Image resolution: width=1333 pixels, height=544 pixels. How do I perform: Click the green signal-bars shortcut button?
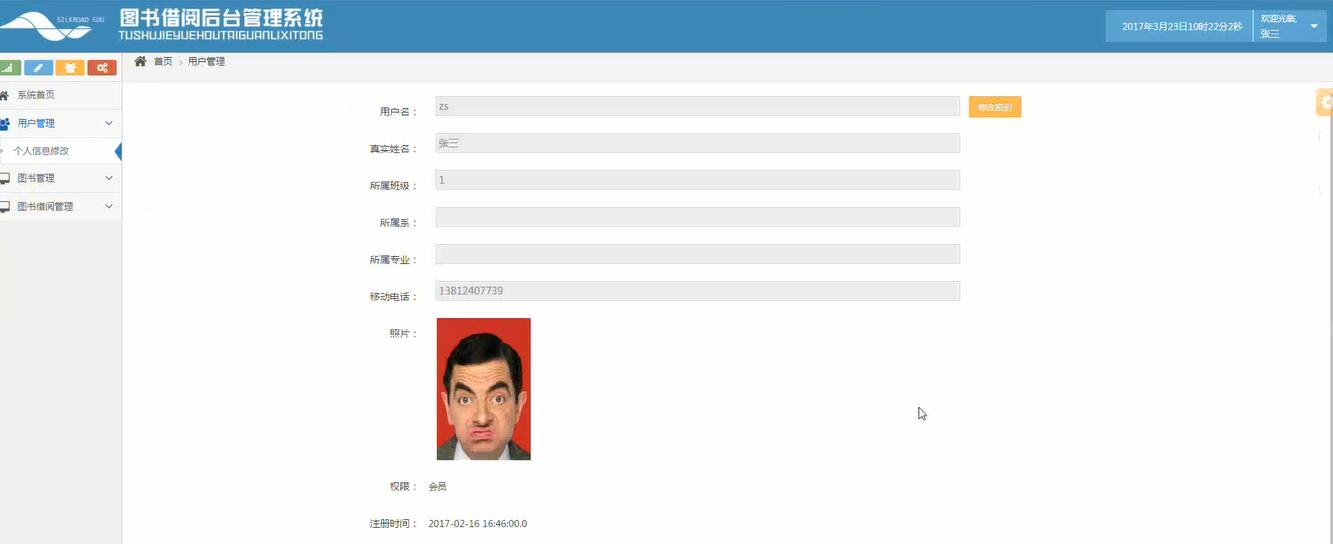pos(8,68)
